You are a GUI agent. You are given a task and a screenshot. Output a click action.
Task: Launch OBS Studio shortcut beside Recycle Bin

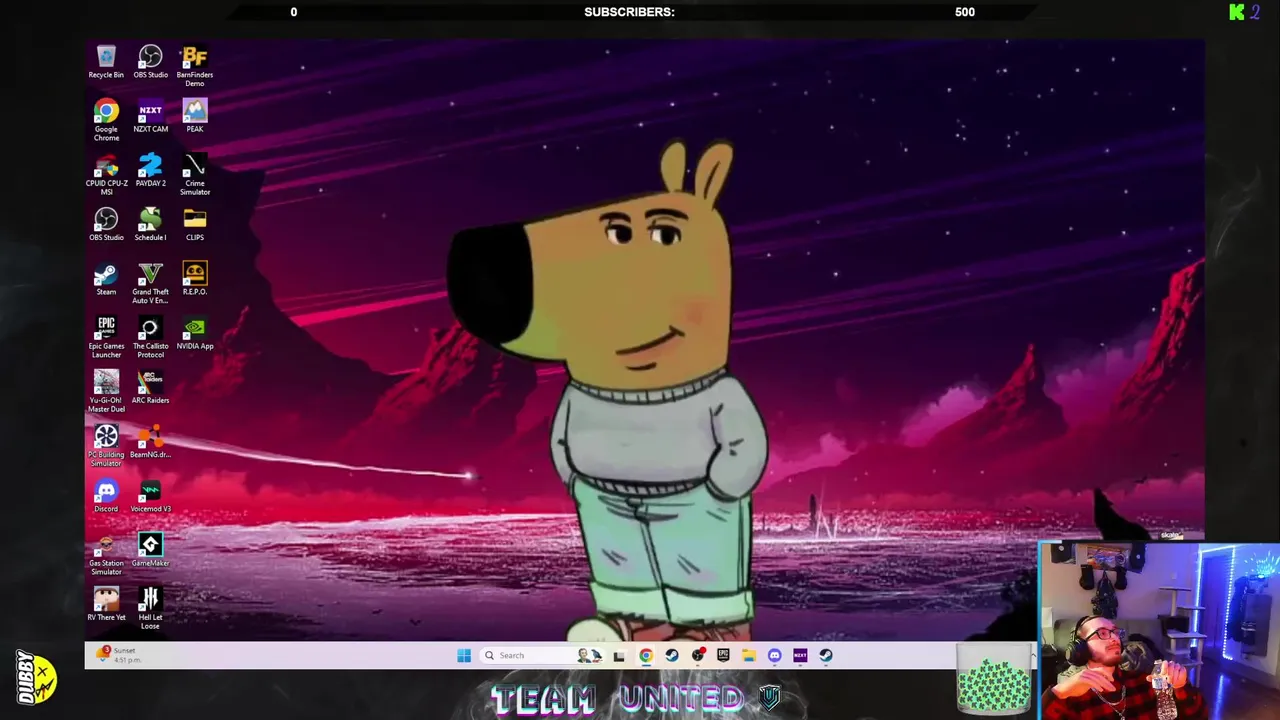(150, 62)
